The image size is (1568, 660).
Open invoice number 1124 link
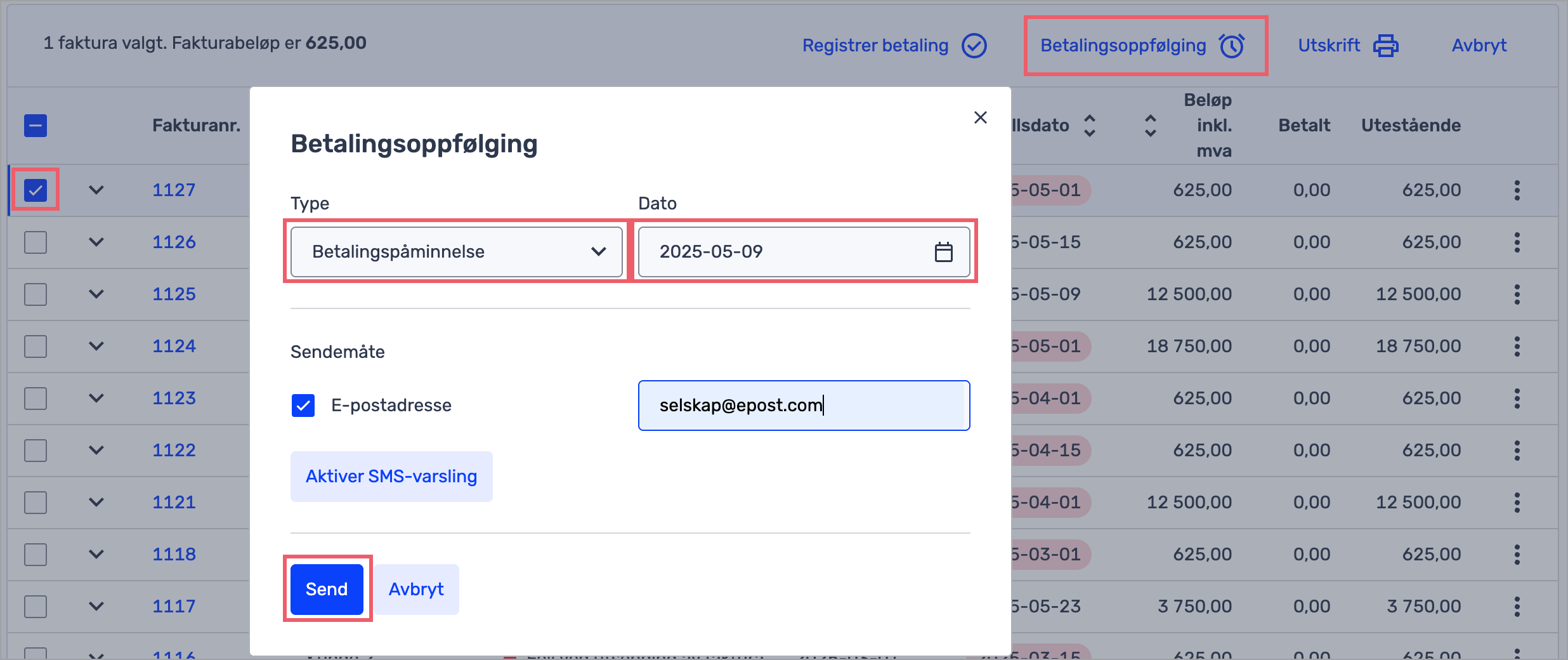[x=174, y=346]
